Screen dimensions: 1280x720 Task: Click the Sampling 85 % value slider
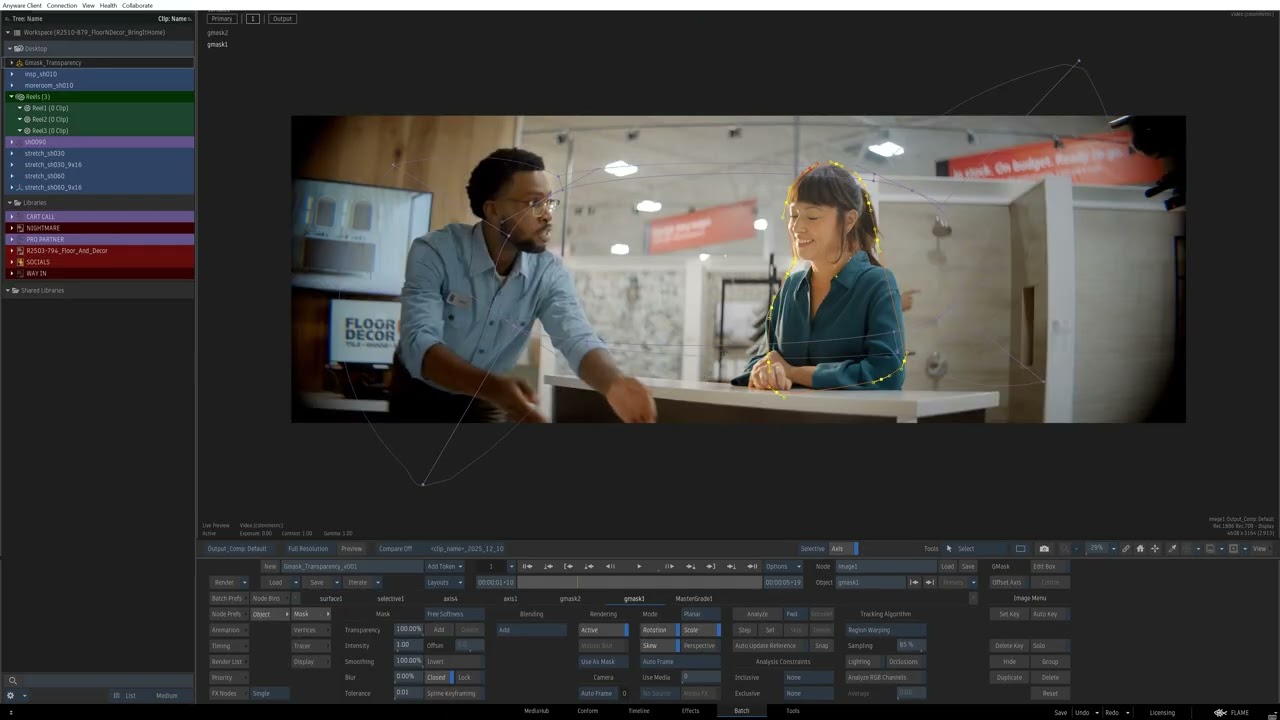click(910, 646)
